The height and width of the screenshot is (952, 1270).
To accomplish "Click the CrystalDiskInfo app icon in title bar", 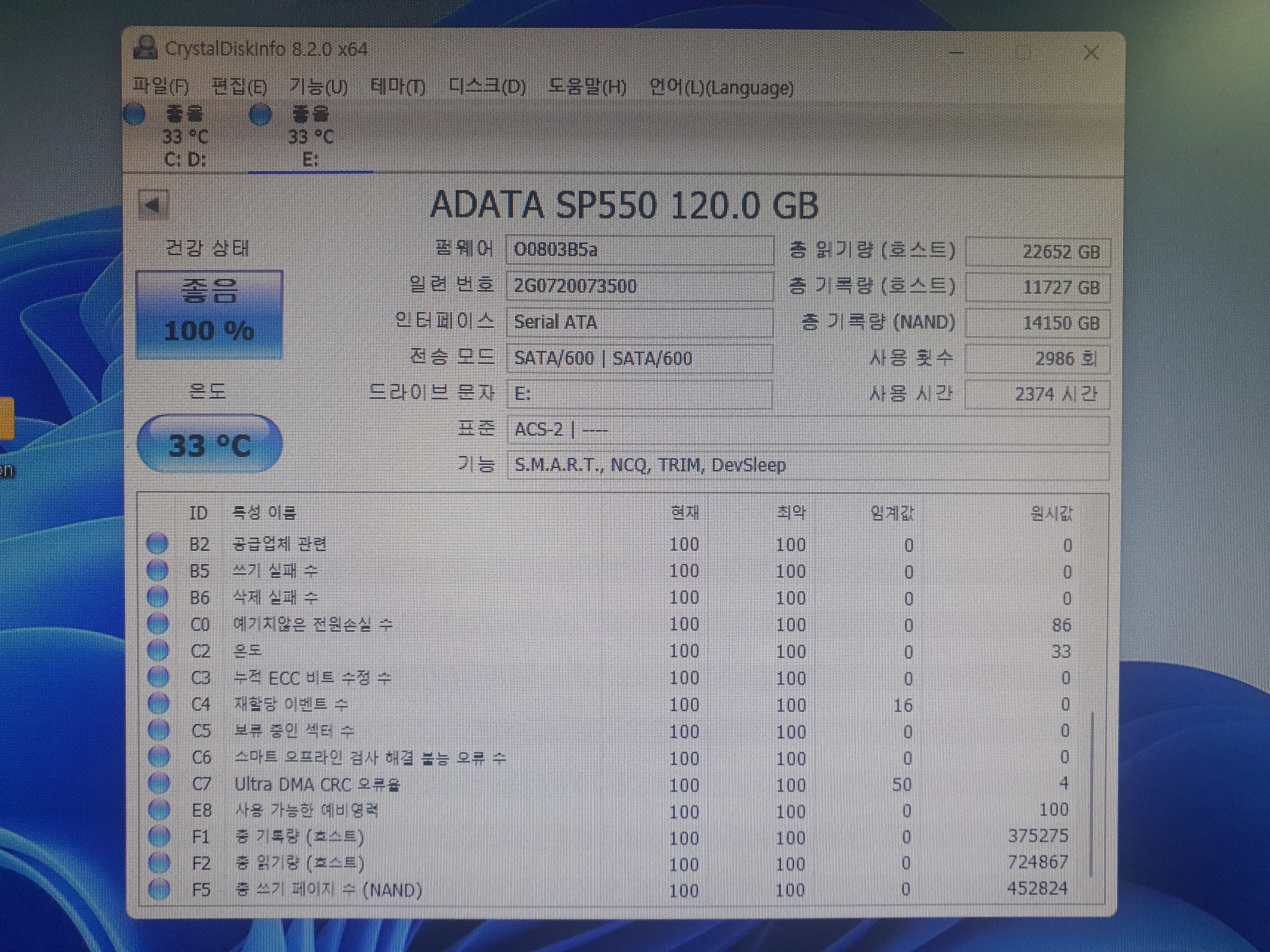I will (145, 48).
